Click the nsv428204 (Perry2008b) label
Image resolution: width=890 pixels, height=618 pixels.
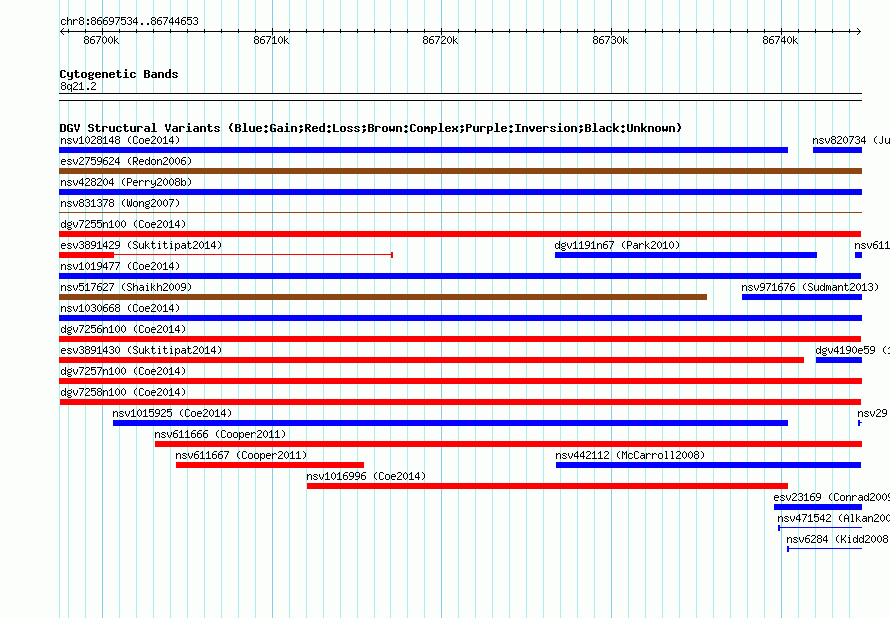[126, 182]
